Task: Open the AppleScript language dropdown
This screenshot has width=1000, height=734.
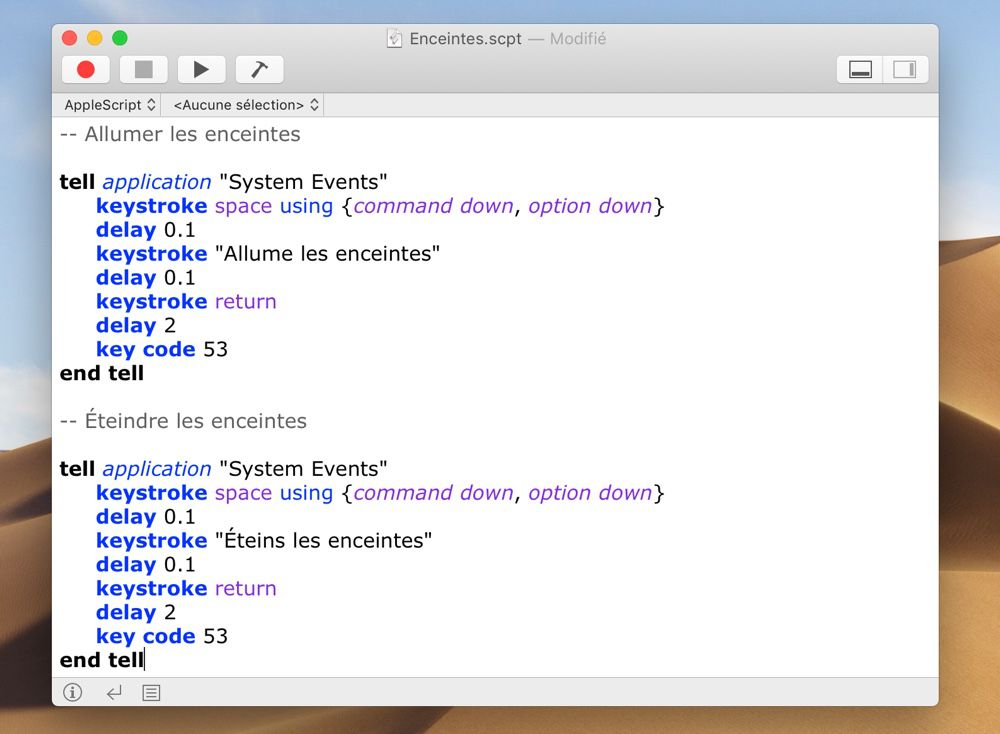Action: click(x=110, y=105)
